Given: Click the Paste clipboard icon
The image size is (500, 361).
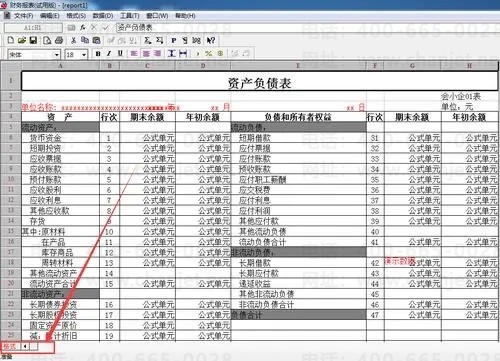Looking at the screenshot, I should pyautogui.click(x=96, y=40).
